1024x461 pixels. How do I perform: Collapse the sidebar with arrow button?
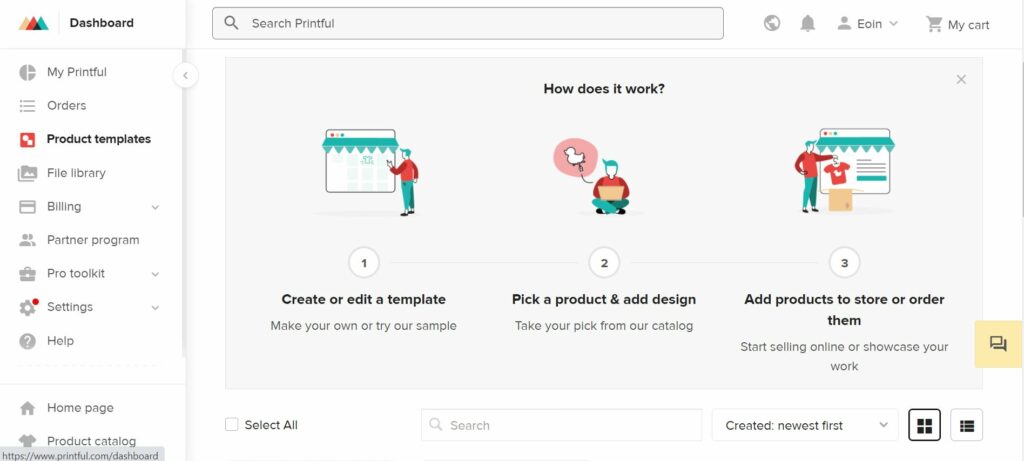[x=185, y=76]
